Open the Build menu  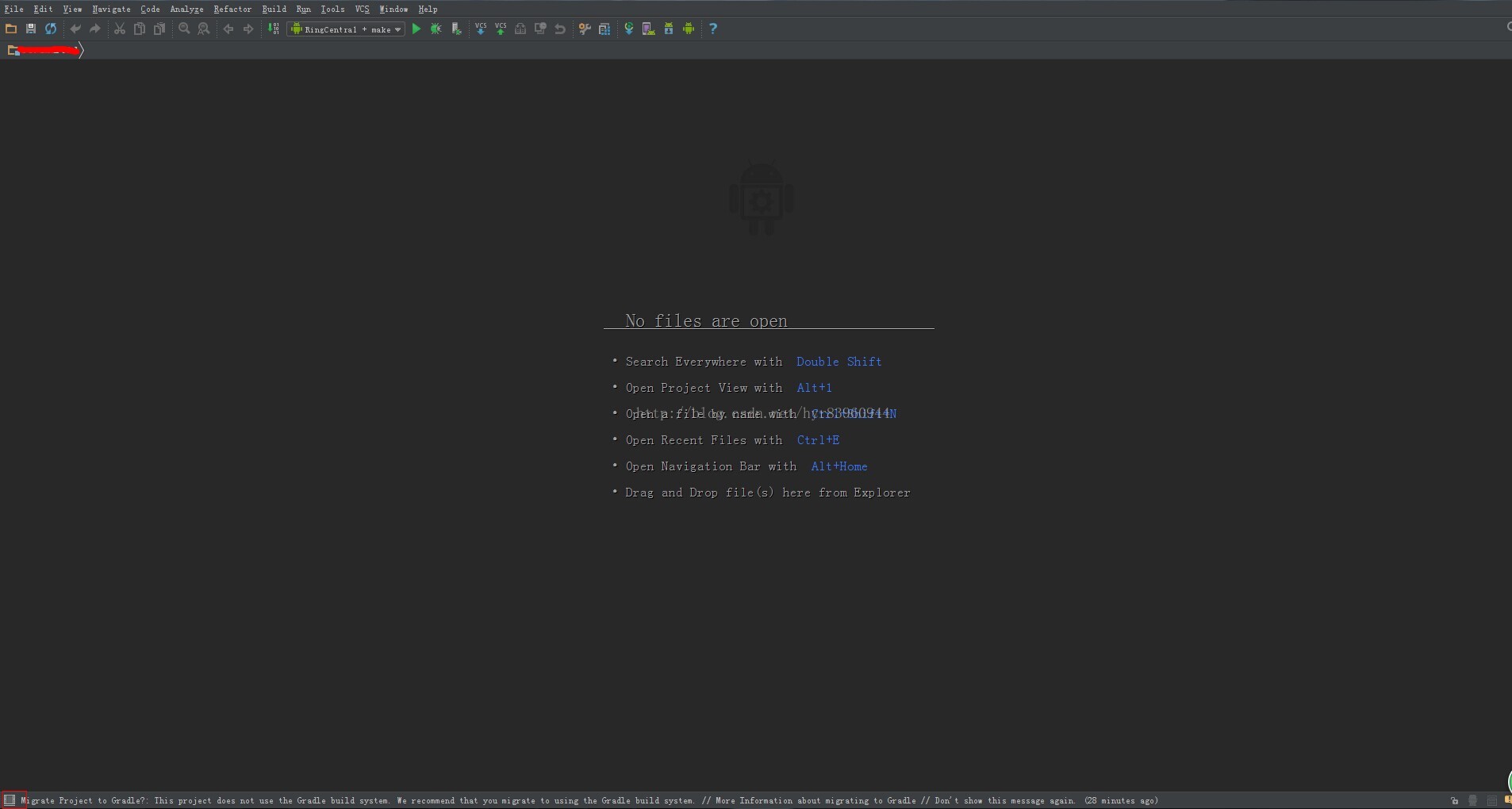point(274,9)
